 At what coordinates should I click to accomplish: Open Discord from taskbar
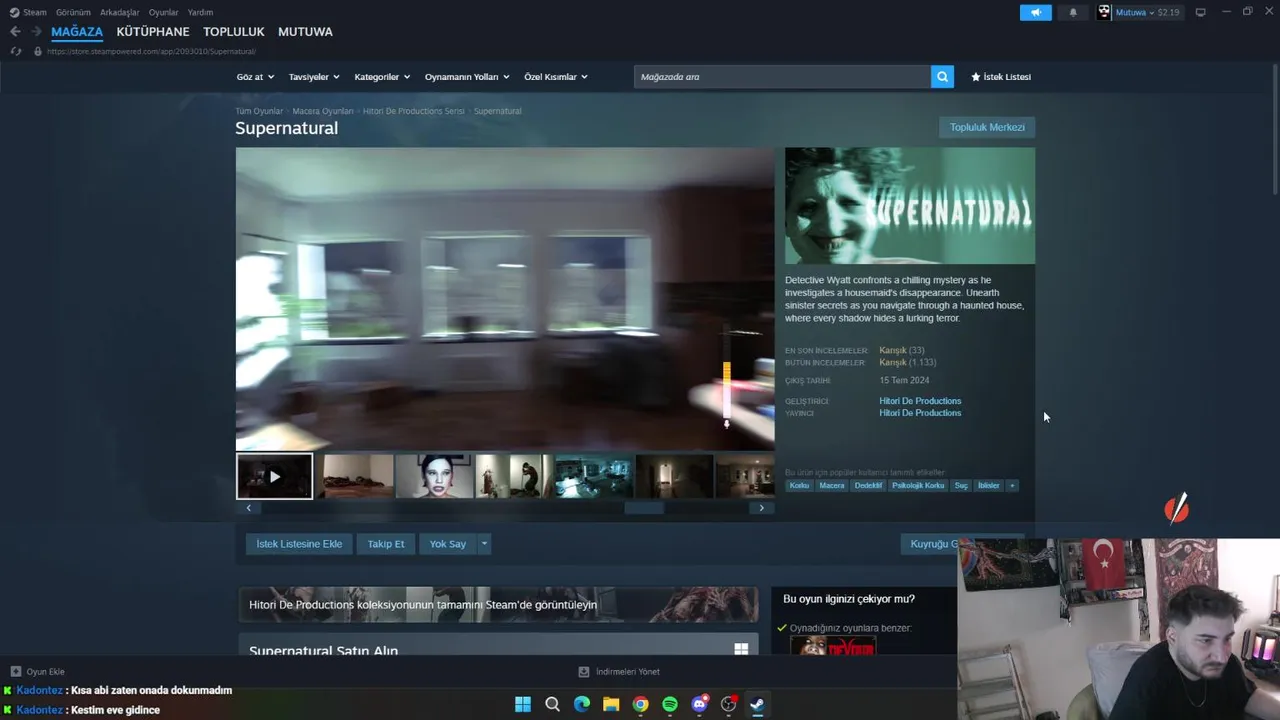699,704
